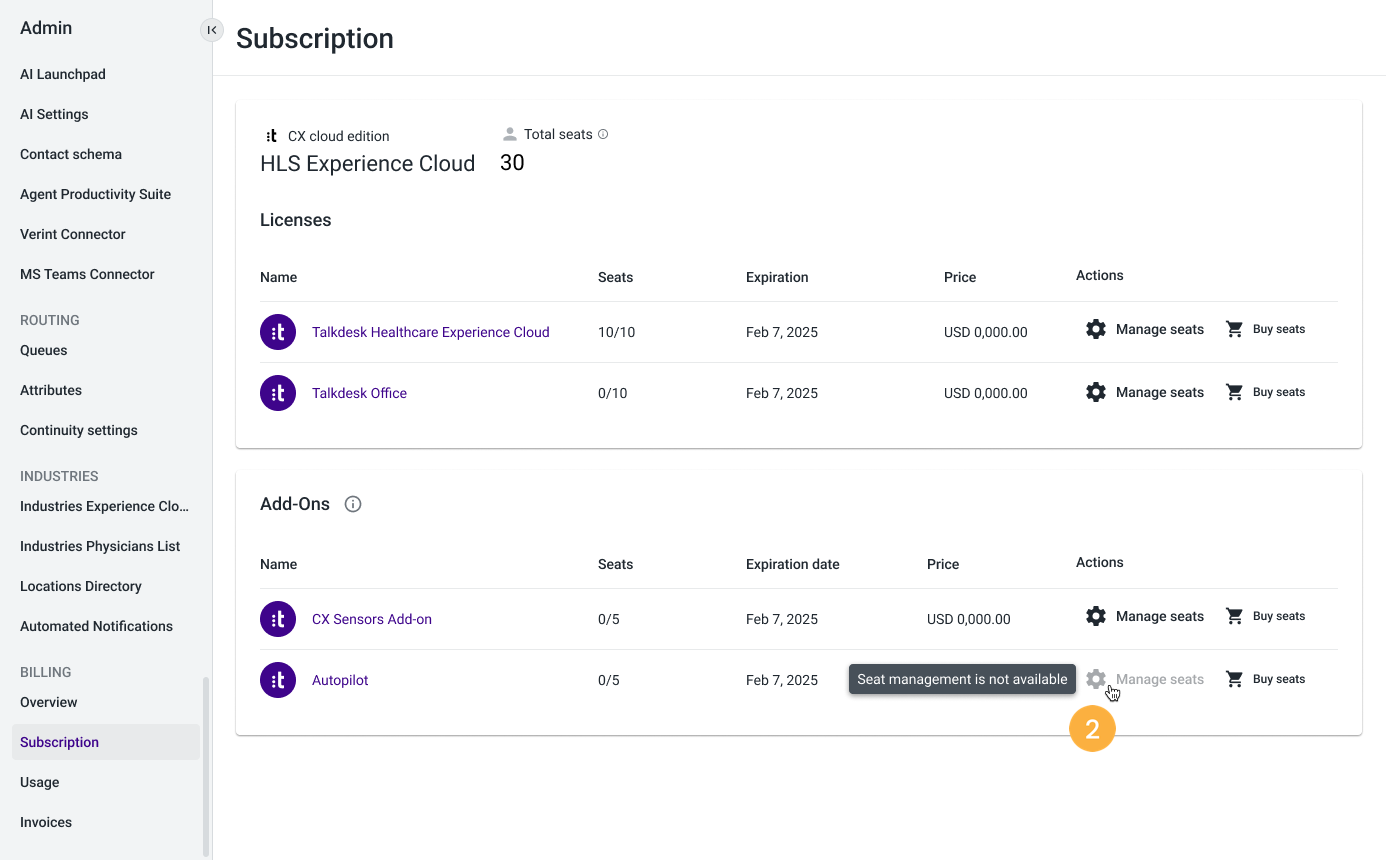The height and width of the screenshot is (860, 1386).
Task: Click Autopilot's Feb 7, 2025 expiration date
Action: (782, 680)
